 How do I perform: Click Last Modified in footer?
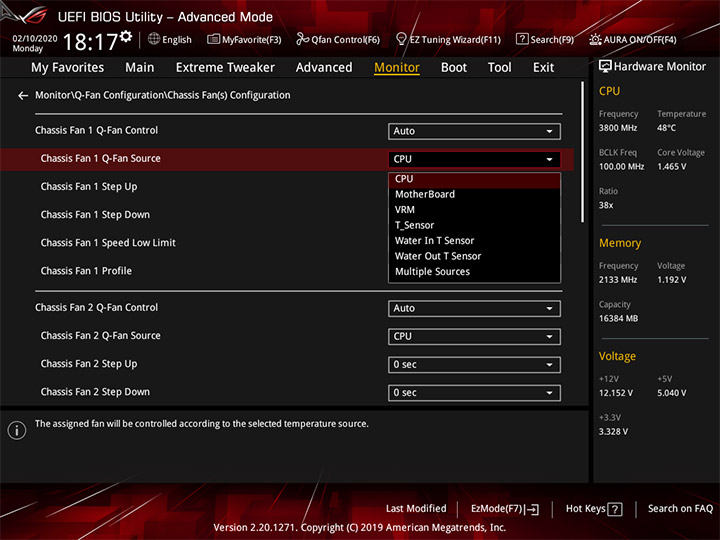tap(416, 509)
